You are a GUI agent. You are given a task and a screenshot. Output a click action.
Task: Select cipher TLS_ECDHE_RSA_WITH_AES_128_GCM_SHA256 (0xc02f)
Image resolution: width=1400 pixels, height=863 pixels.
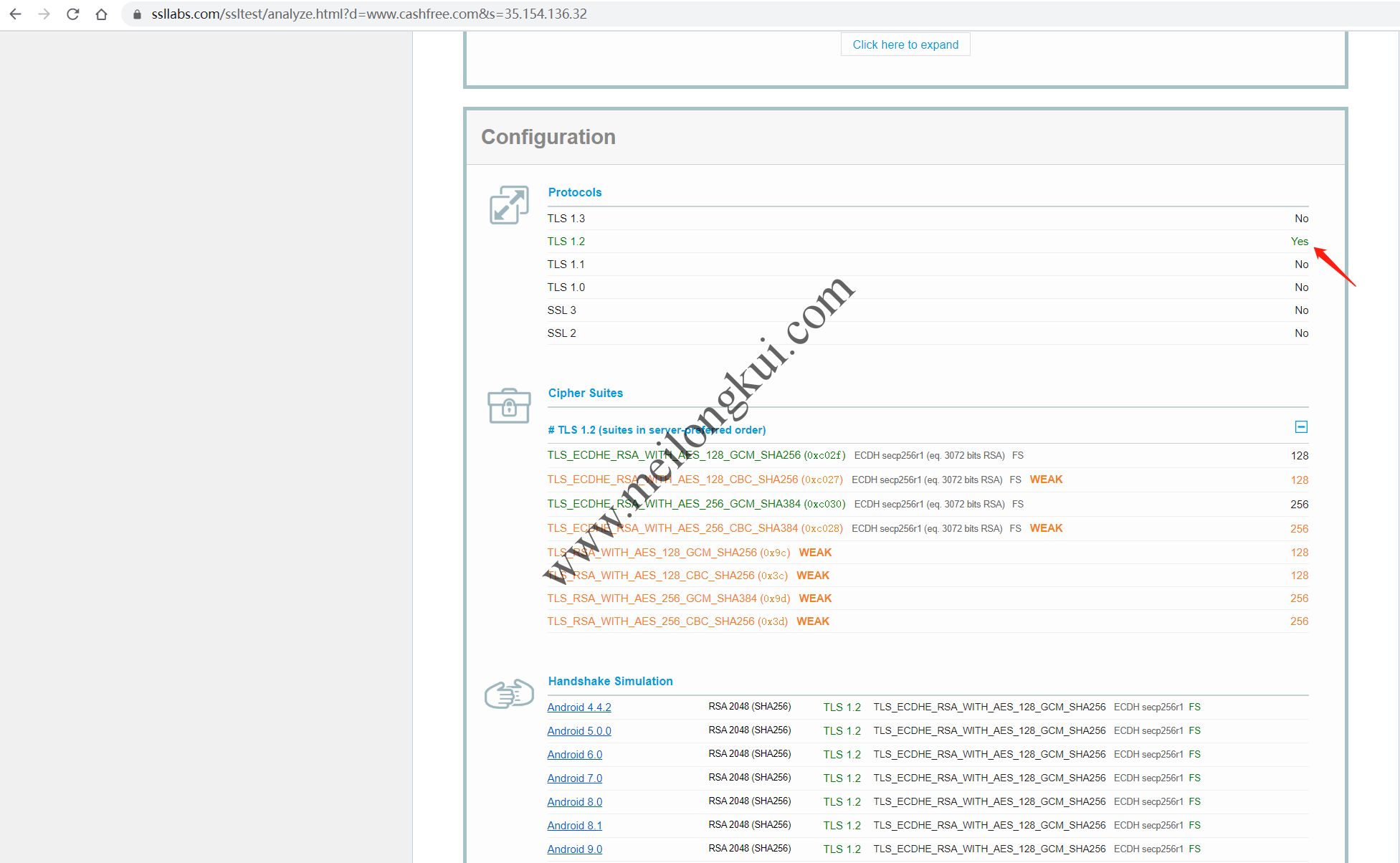[697, 455]
